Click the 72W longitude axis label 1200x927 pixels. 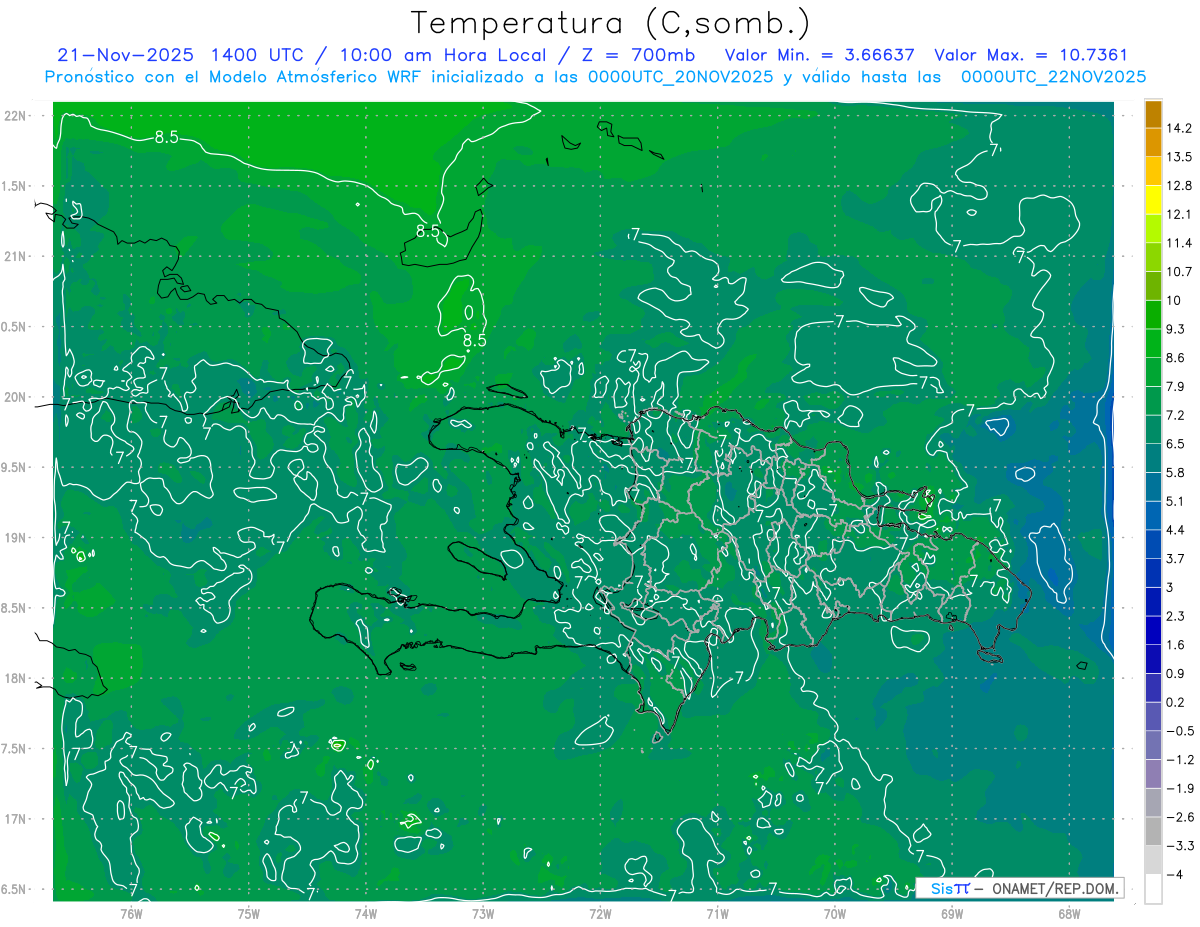click(x=600, y=913)
